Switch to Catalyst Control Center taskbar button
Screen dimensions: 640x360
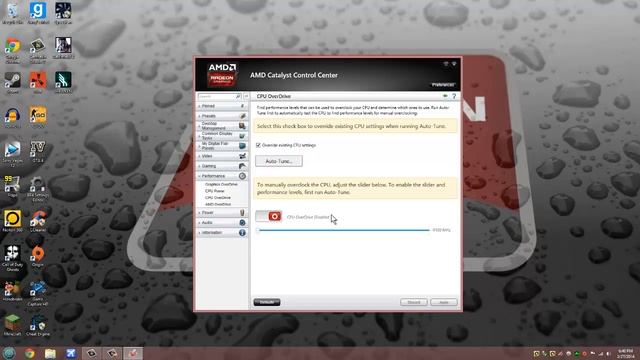[133, 353]
